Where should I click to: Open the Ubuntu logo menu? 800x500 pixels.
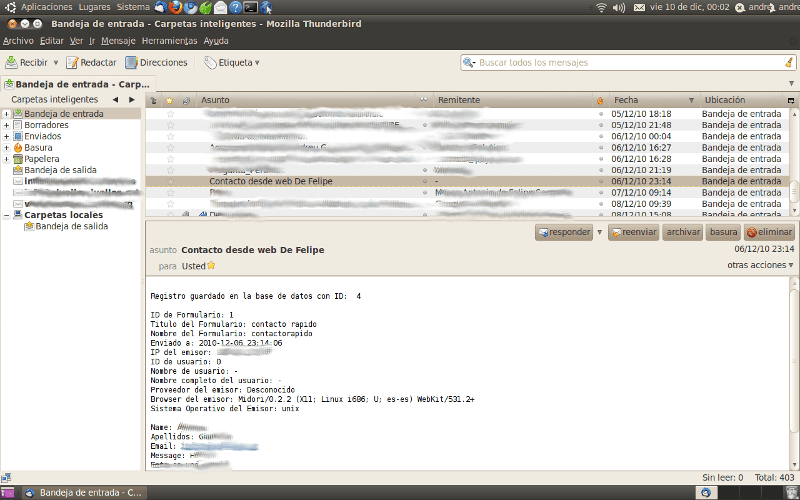10,7
